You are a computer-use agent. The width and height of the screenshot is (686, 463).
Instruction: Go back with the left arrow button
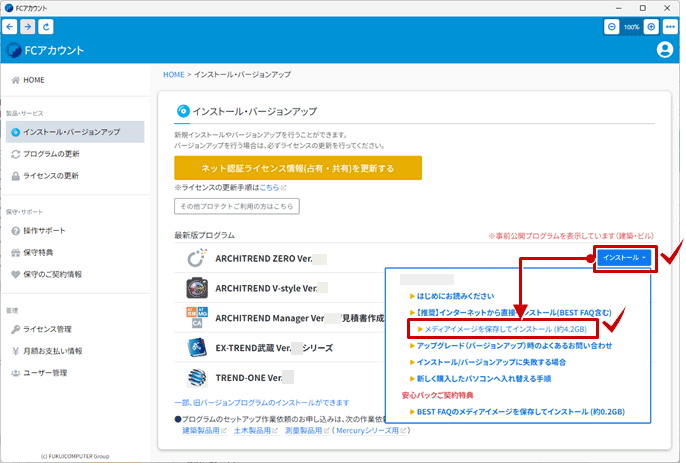[x=10, y=27]
